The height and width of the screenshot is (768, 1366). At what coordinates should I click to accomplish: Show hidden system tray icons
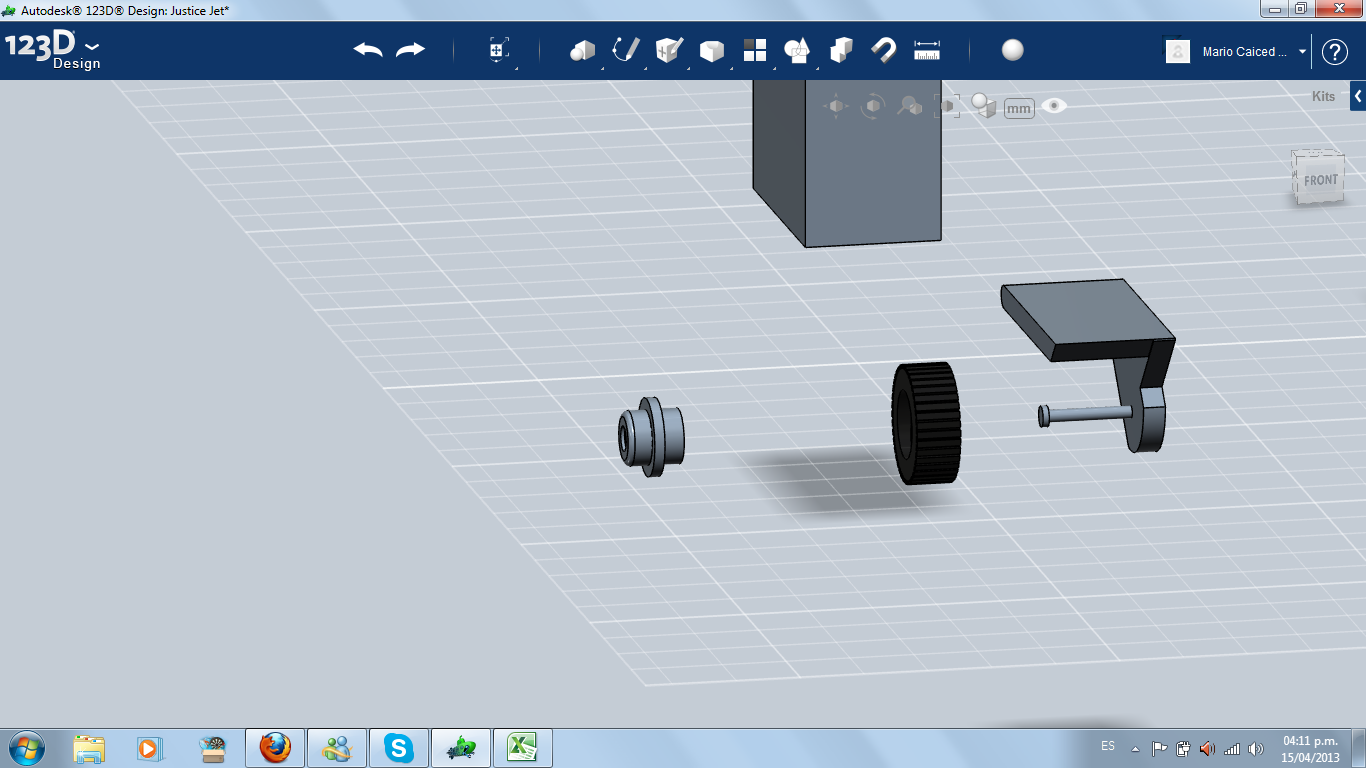point(1135,748)
